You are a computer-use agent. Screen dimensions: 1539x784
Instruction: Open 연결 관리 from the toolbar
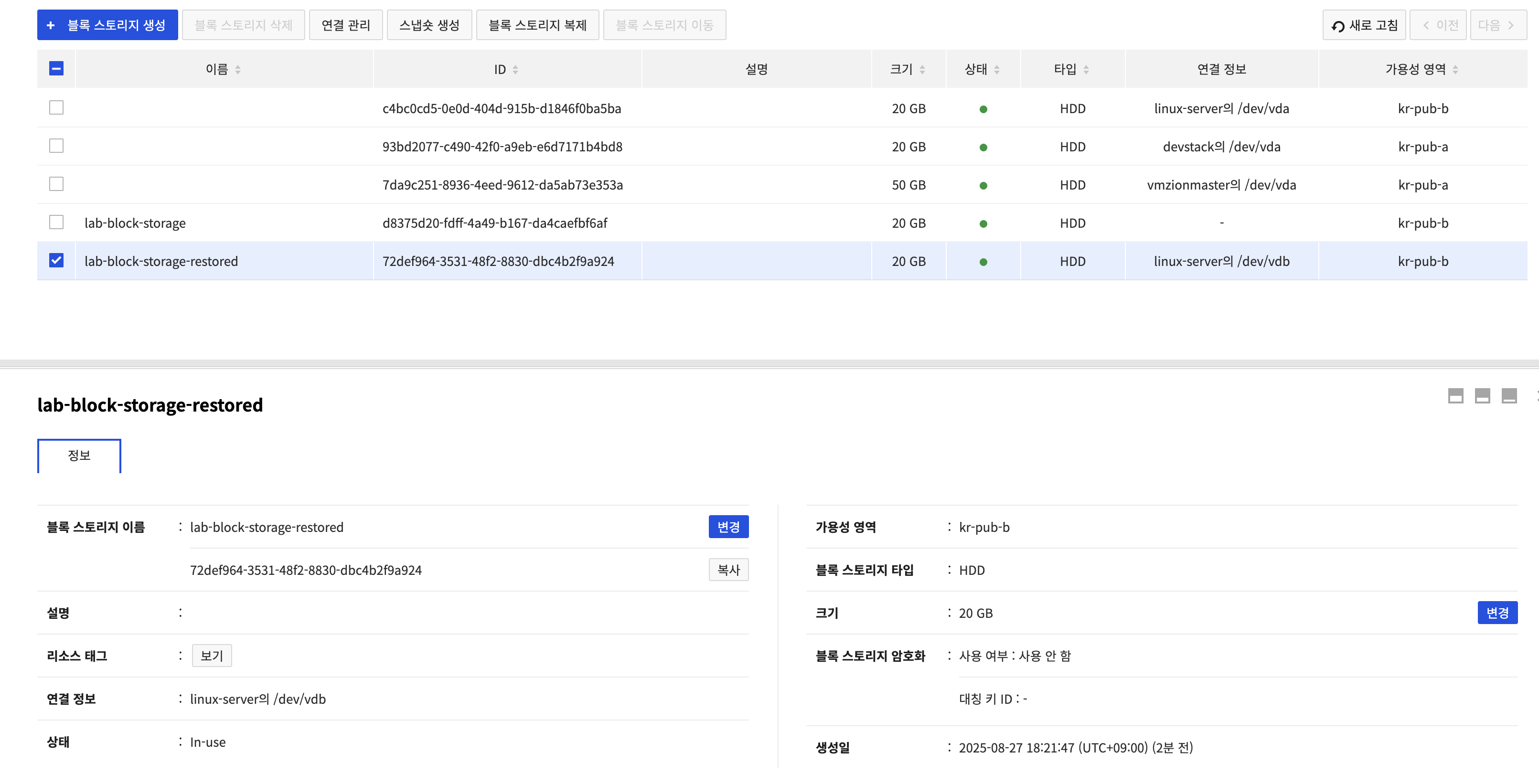(x=345, y=25)
